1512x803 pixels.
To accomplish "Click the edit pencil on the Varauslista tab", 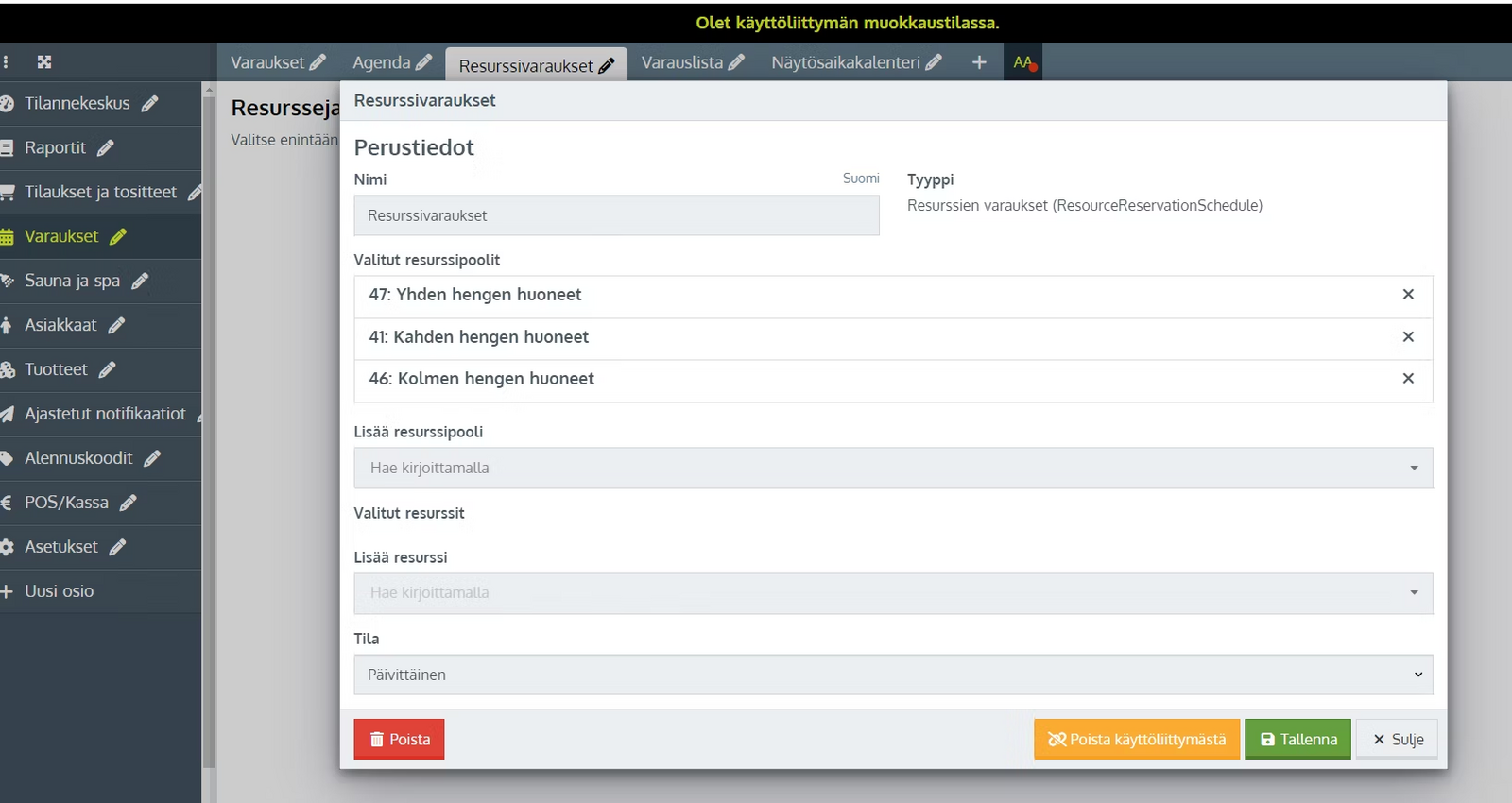I will click(736, 62).
